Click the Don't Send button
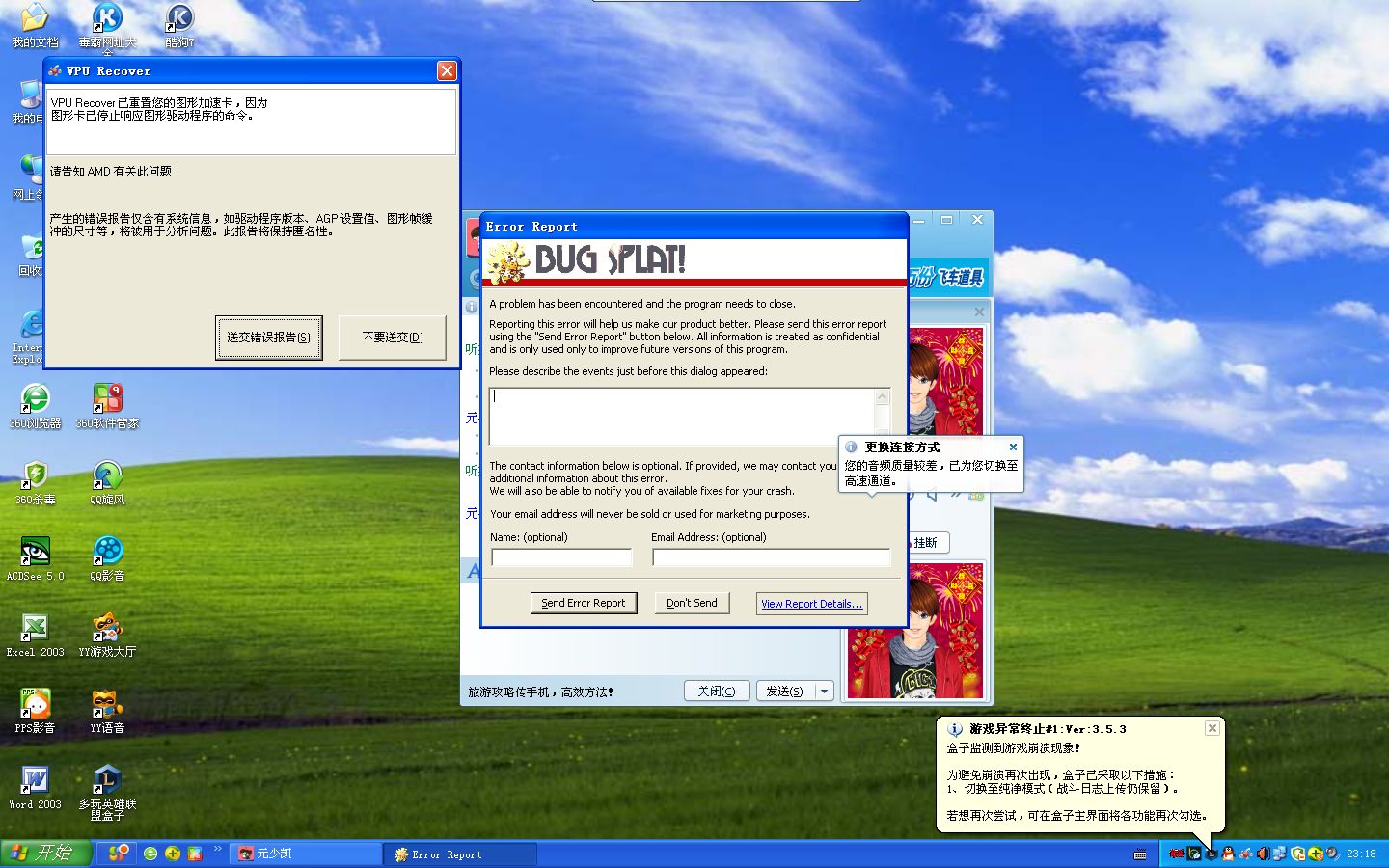Image resolution: width=1389 pixels, height=868 pixels. click(692, 603)
